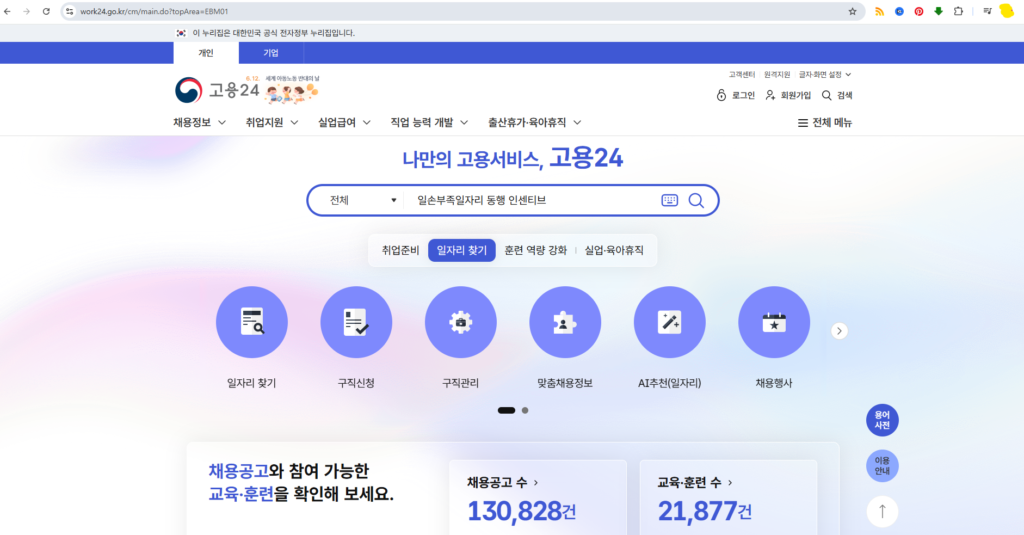Select the 실업·육아휴직 tab

point(614,250)
